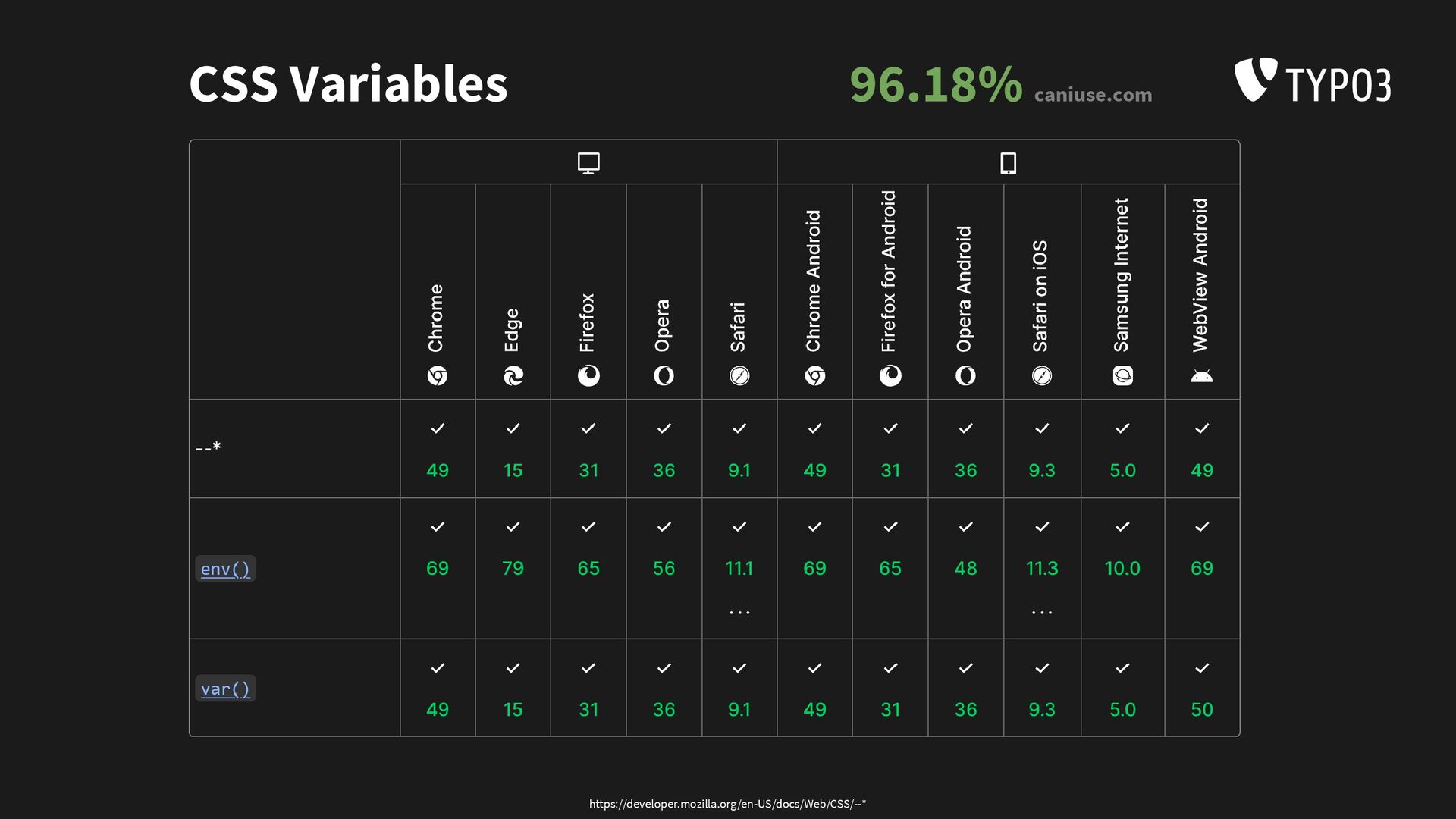Image resolution: width=1456 pixels, height=819 pixels.
Task: Click the Safari on iOS icon
Action: click(x=1042, y=375)
